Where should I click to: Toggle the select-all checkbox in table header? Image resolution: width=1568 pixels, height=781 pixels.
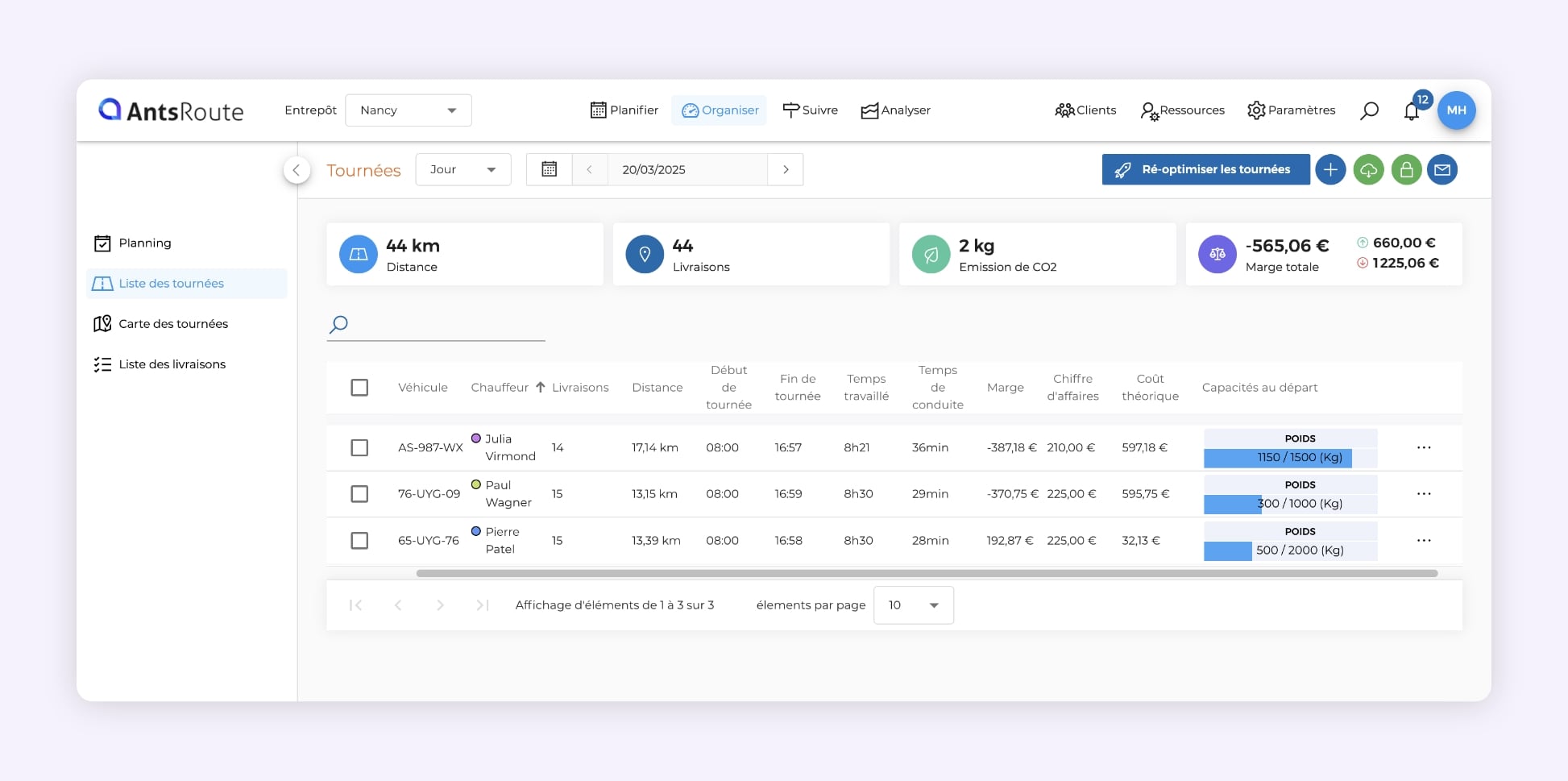(359, 388)
